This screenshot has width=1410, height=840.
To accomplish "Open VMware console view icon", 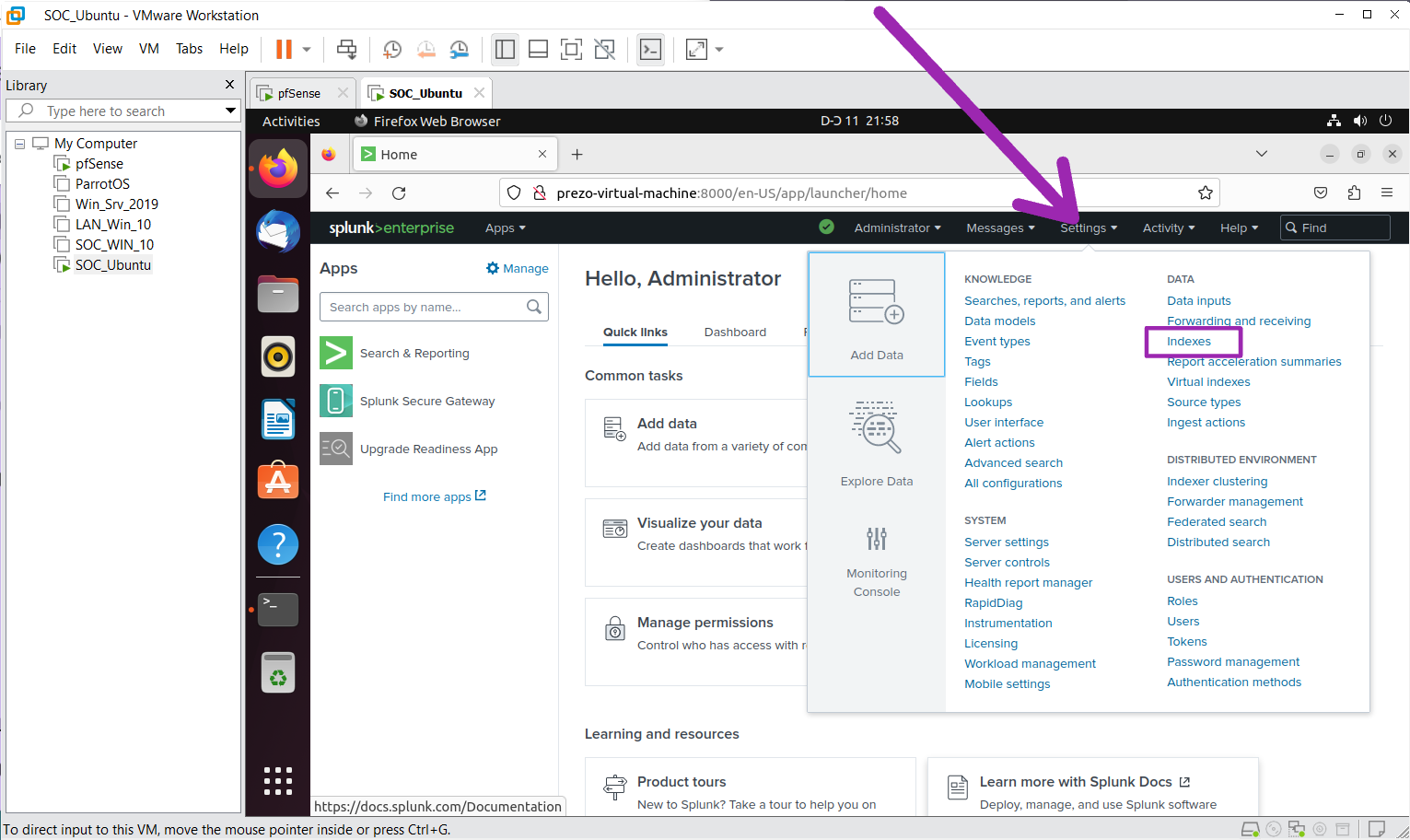I will point(651,49).
